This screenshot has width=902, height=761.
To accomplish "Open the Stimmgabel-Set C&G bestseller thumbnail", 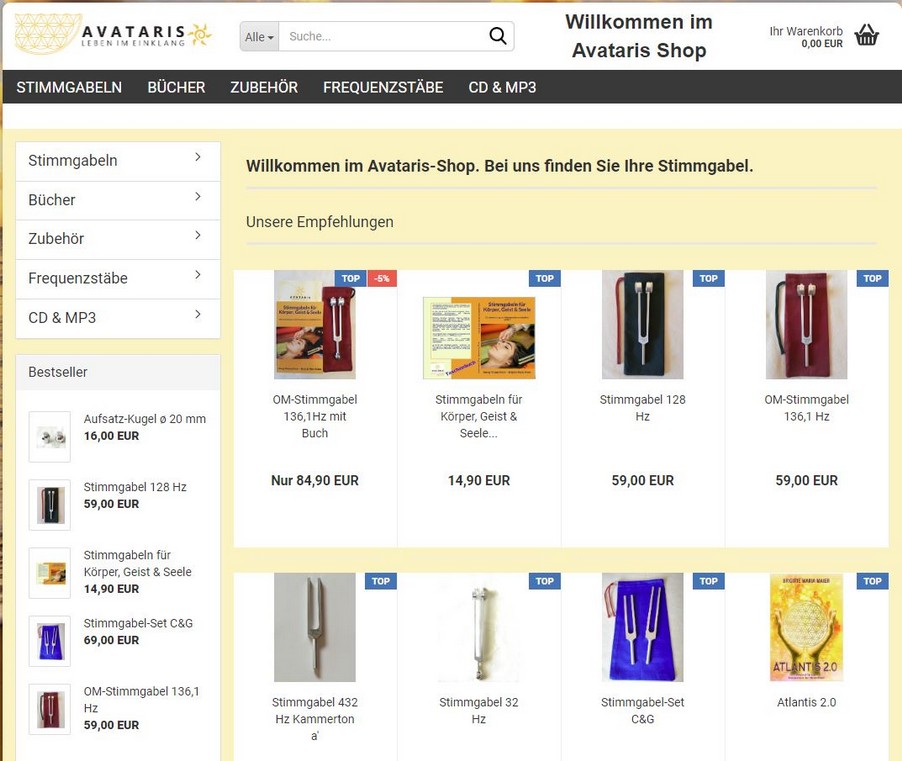I will [50, 641].
